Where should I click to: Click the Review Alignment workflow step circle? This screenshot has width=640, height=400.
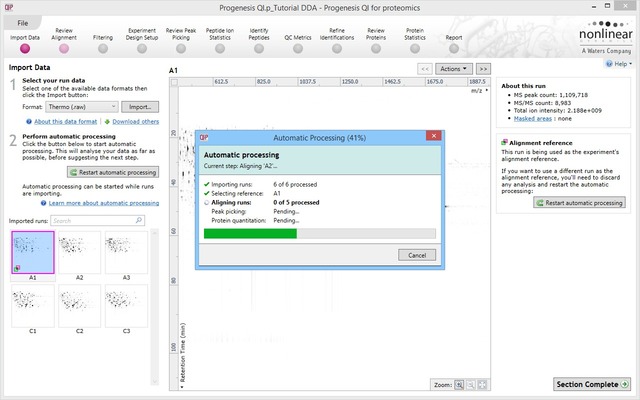pyautogui.click(x=64, y=47)
